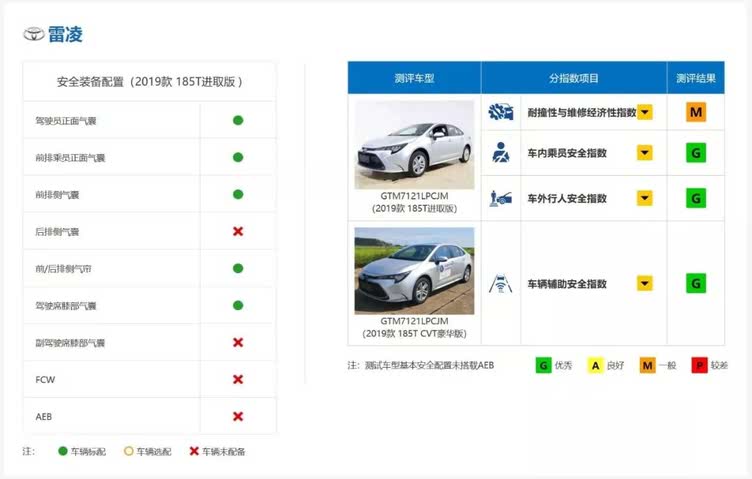The width and height of the screenshot is (752, 479).
Task: Click the note 测试车型基本安全配置未搭载AEB
Action: coord(429,365)
